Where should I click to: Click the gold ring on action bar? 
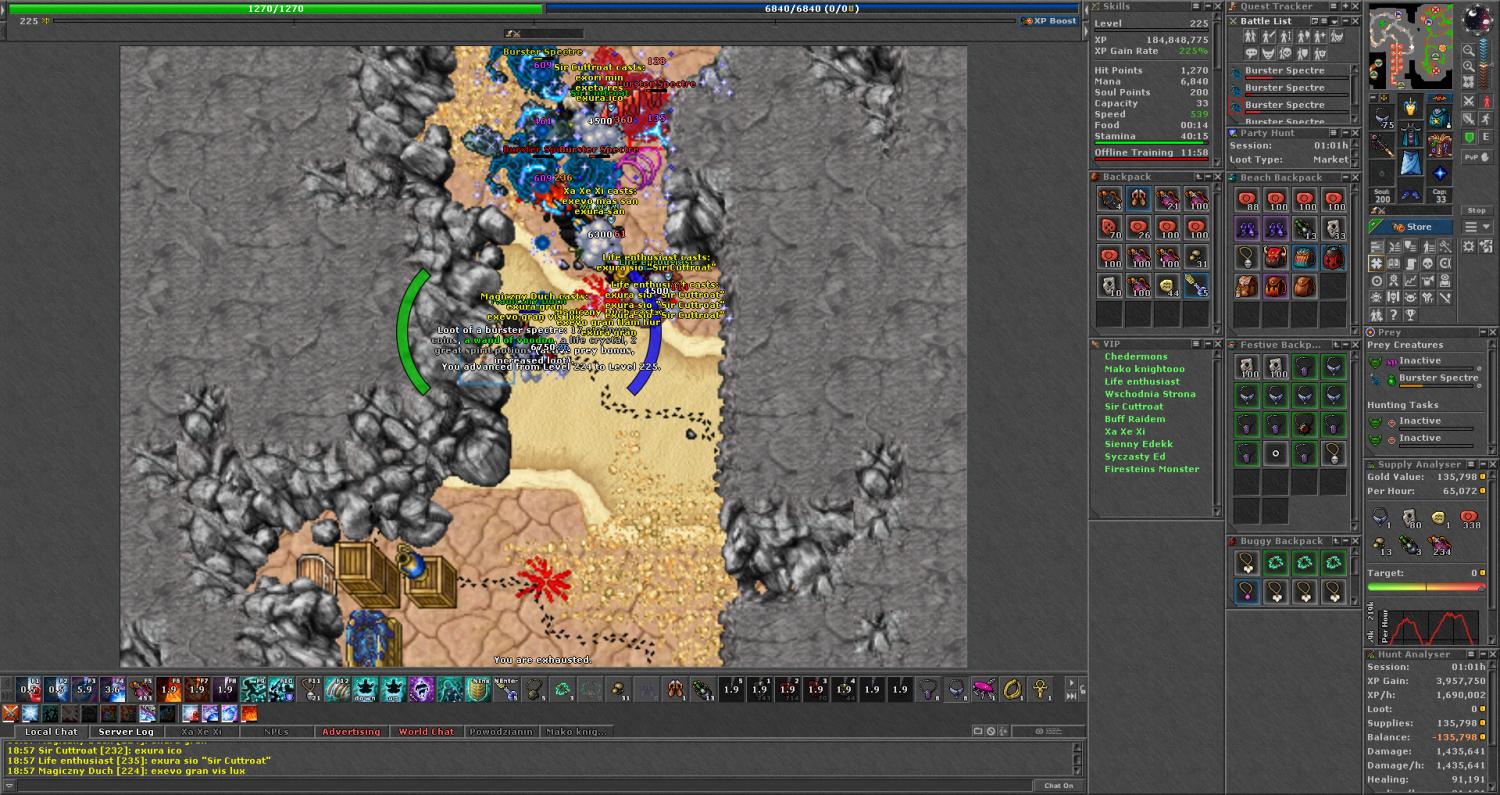[x=1012, y=689]
